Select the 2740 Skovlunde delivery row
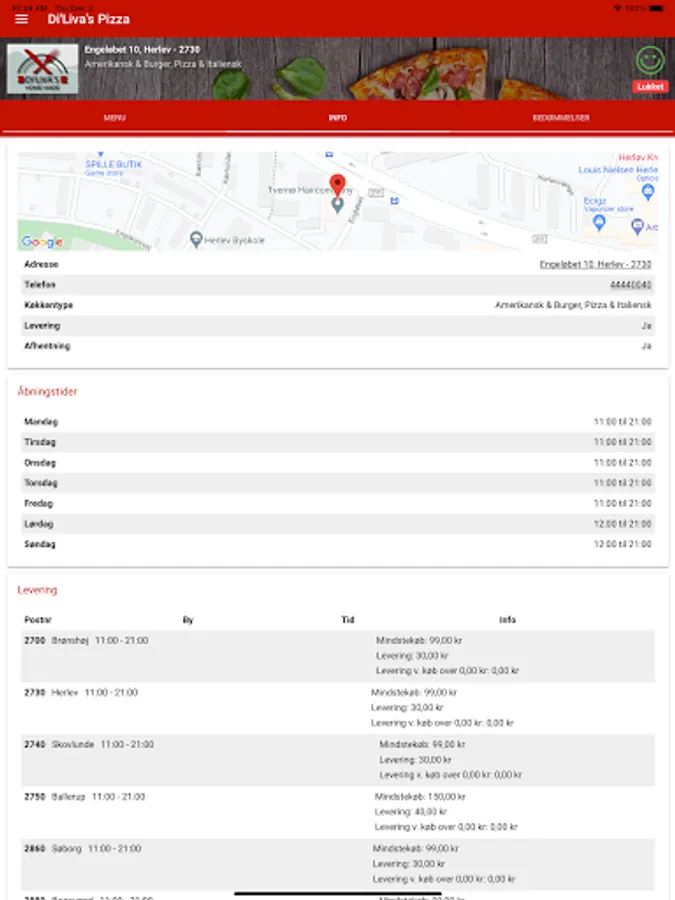 point(338,760)
